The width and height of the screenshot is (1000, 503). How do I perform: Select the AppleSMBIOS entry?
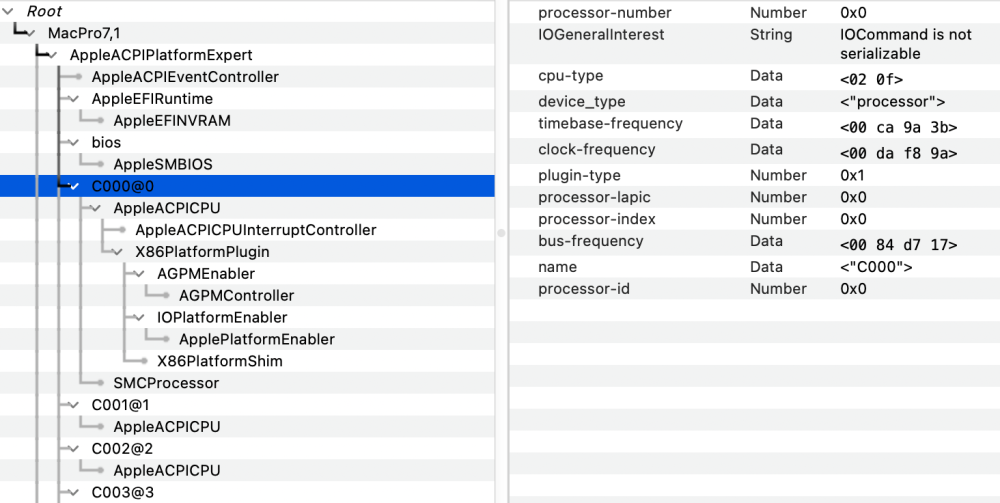(x=163, y=164)
